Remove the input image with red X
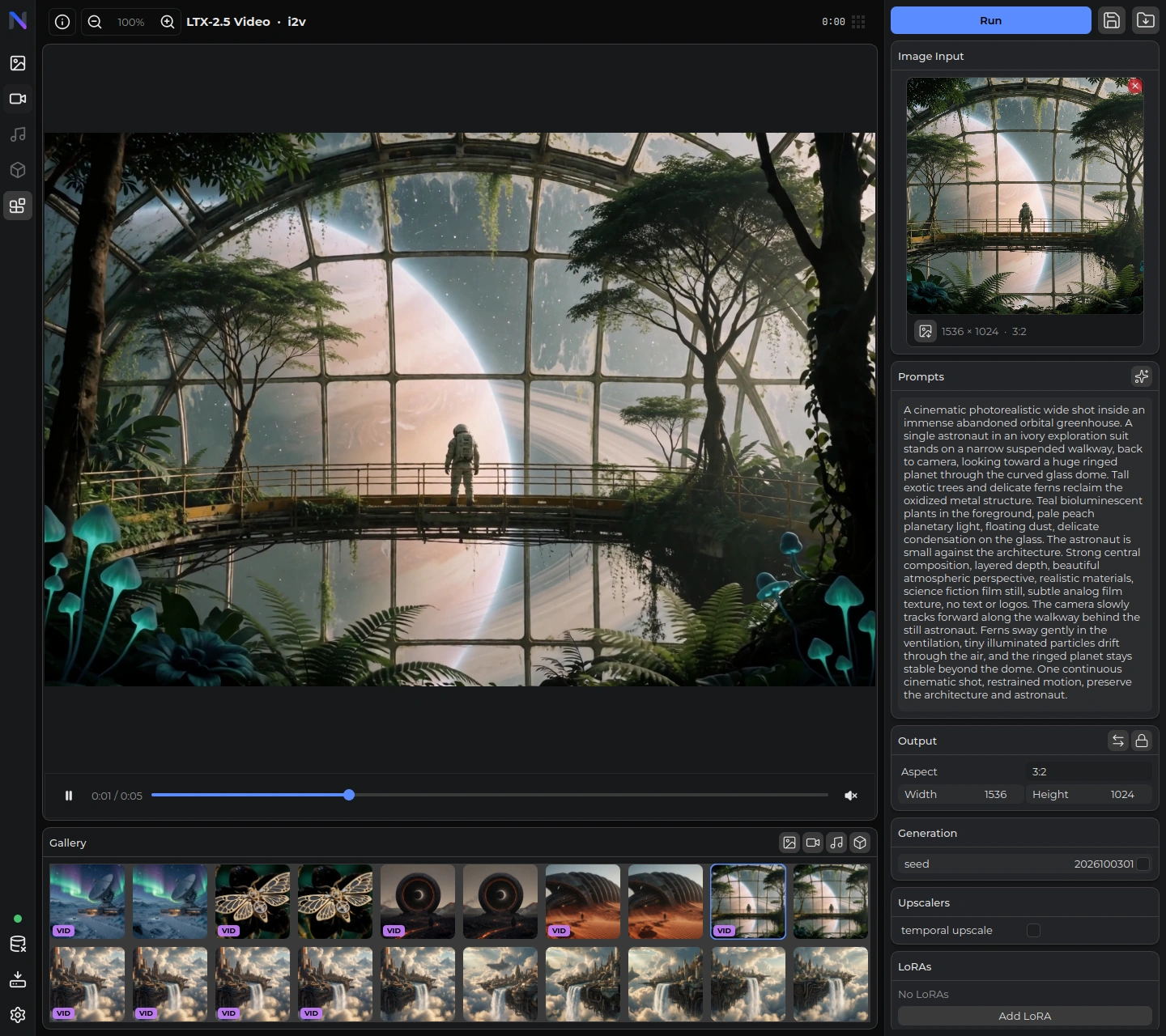 pos(1135,86)
